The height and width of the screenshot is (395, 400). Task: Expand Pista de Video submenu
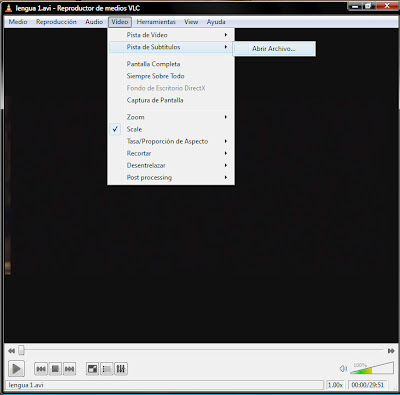coord(171,35)
